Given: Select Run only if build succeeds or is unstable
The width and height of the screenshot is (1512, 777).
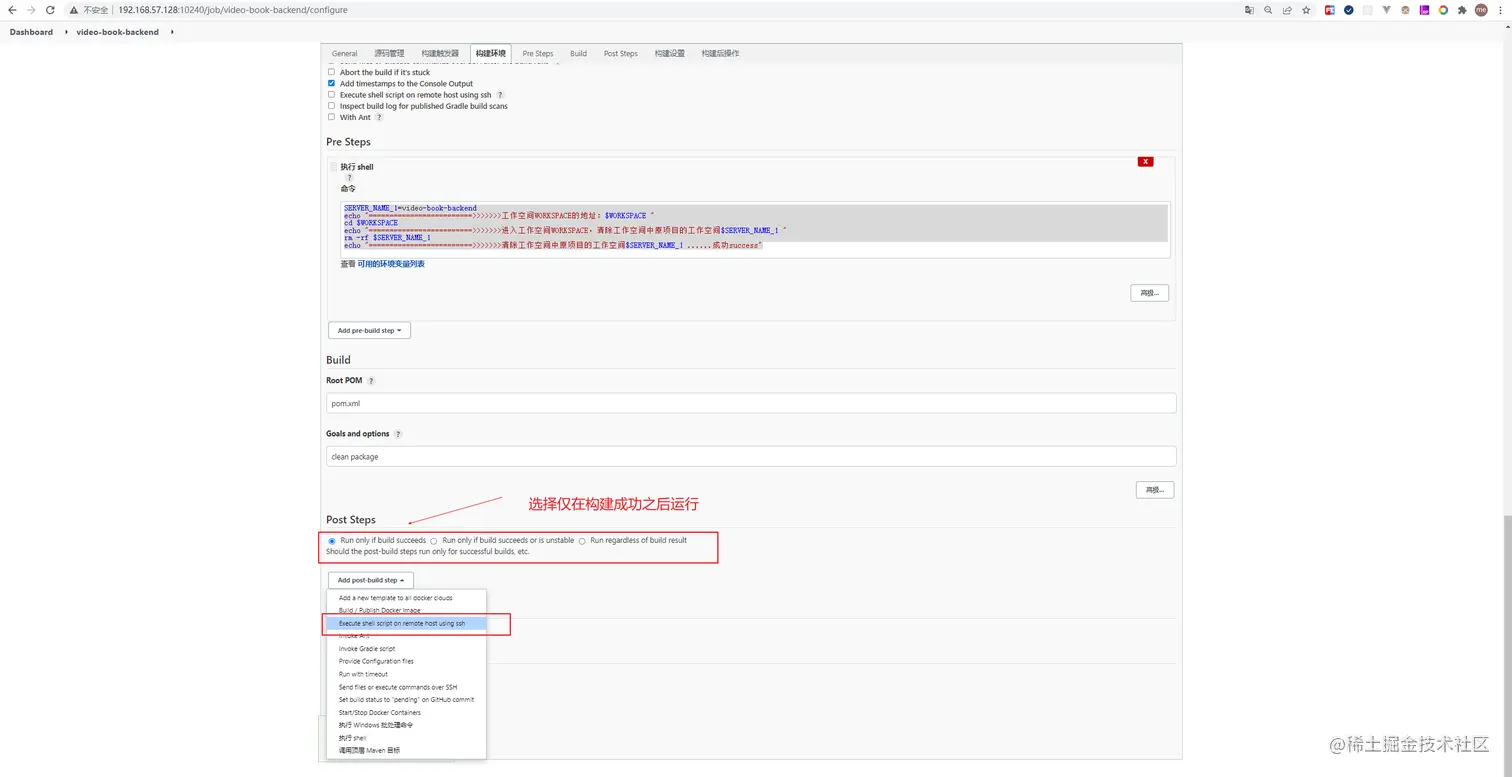Looking at the screenshot, I should (x=434, y=541).
